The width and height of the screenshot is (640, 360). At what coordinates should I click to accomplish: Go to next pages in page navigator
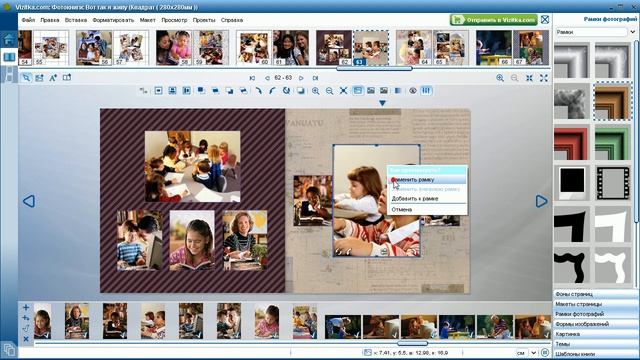click(x=301, y=78)
